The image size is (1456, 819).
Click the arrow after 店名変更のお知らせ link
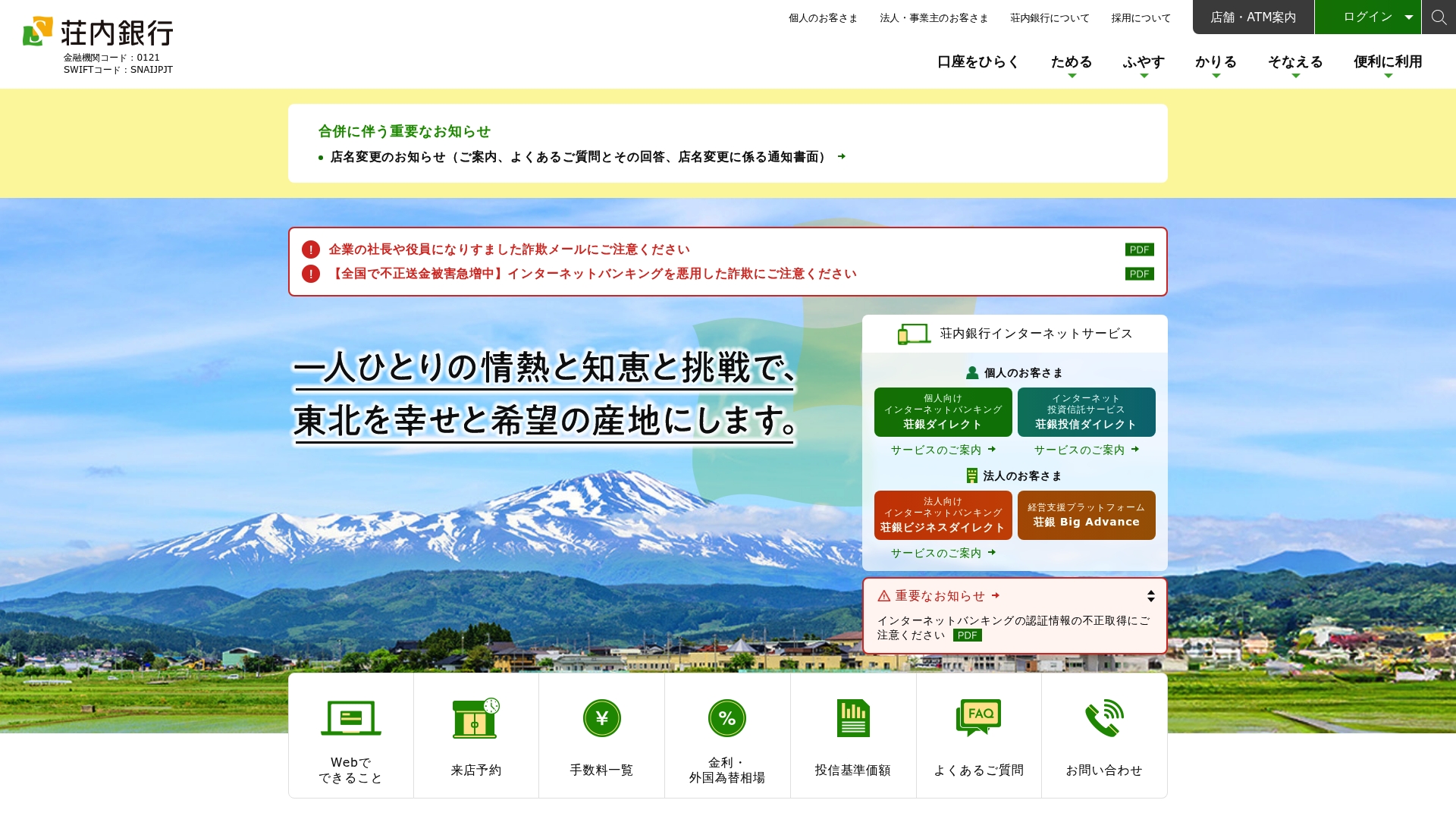pyautogui.click(x=841, y=156)
